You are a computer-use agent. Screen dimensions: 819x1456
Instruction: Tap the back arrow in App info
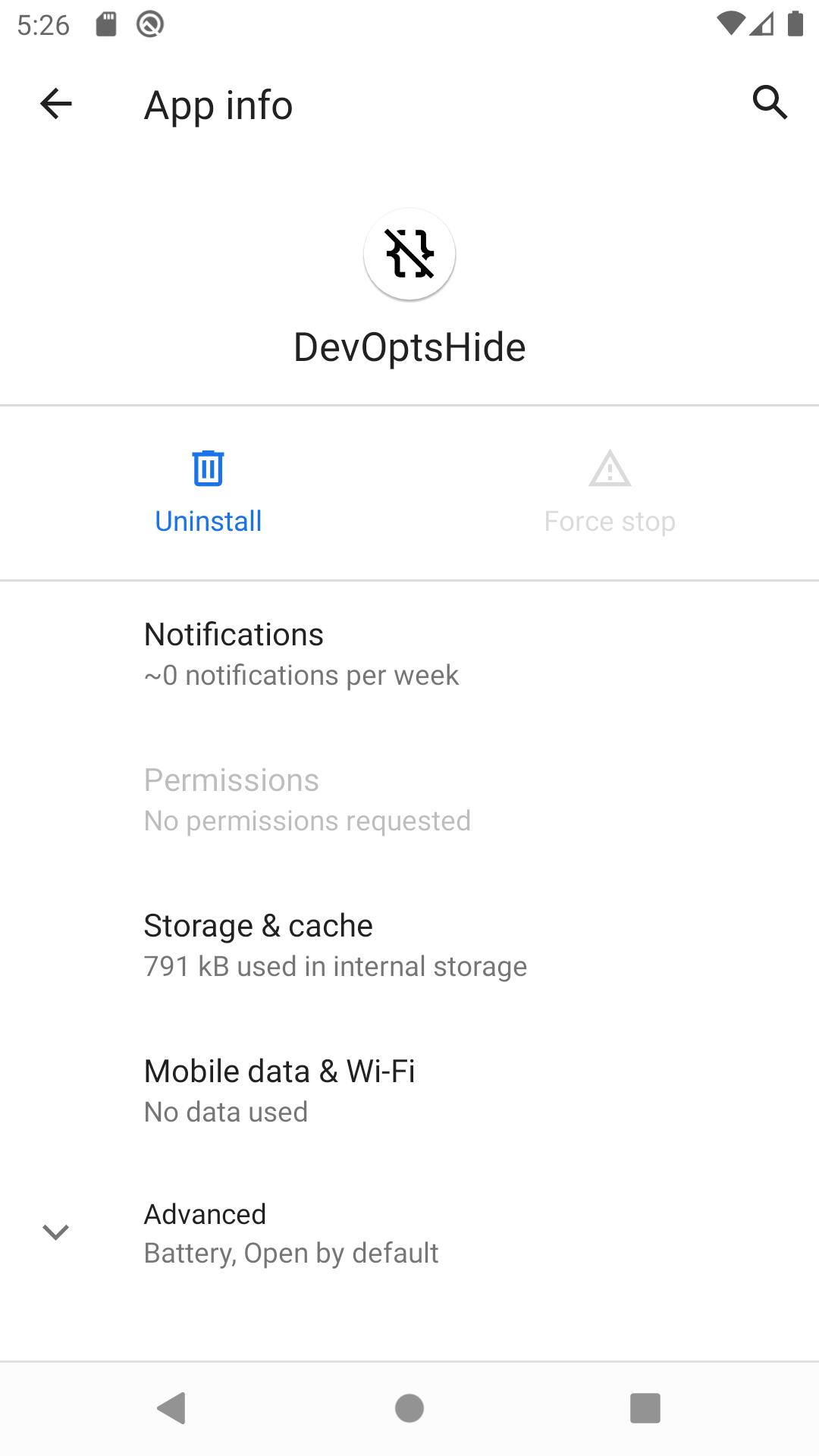click(55, 104)
